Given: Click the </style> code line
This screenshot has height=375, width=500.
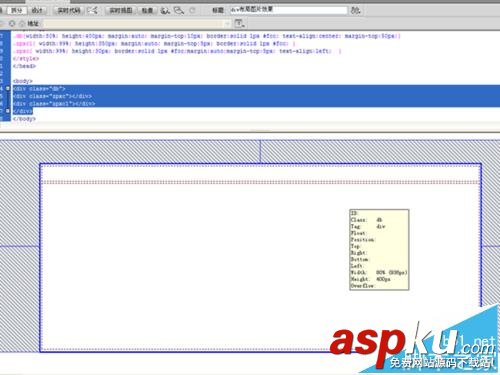Looking at the screenshot, I should pos(26,58).
